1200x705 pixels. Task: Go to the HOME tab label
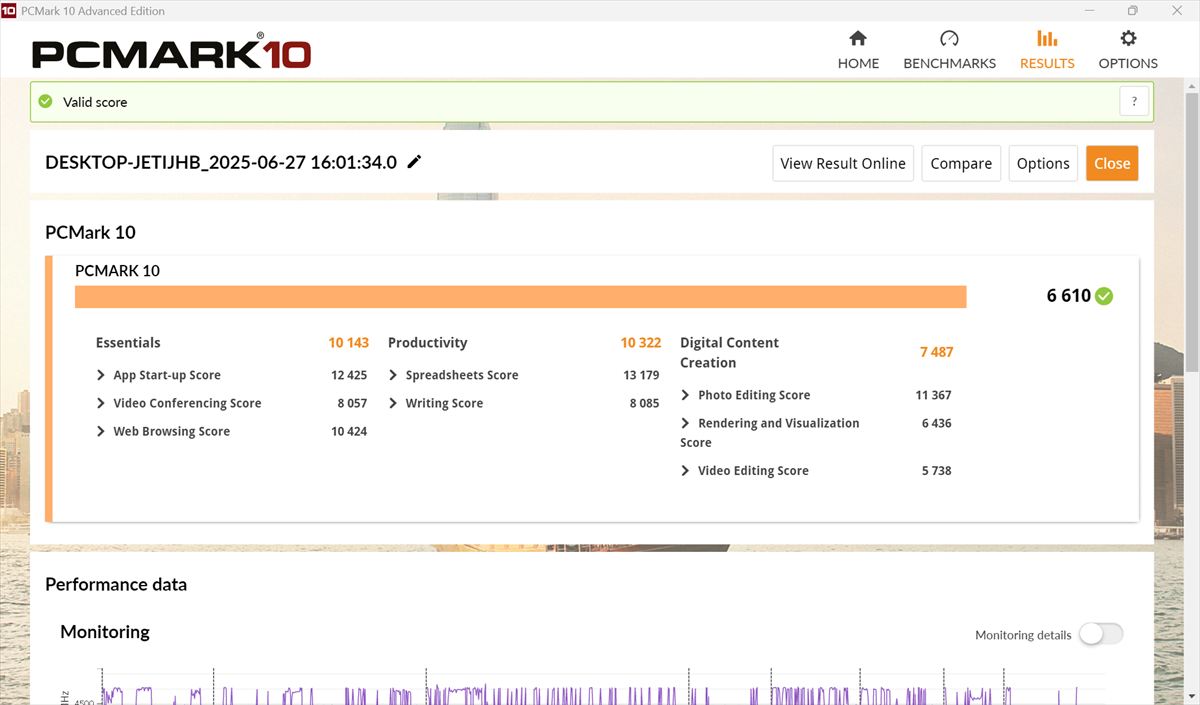pyautogui.click(x=858, y=63)
